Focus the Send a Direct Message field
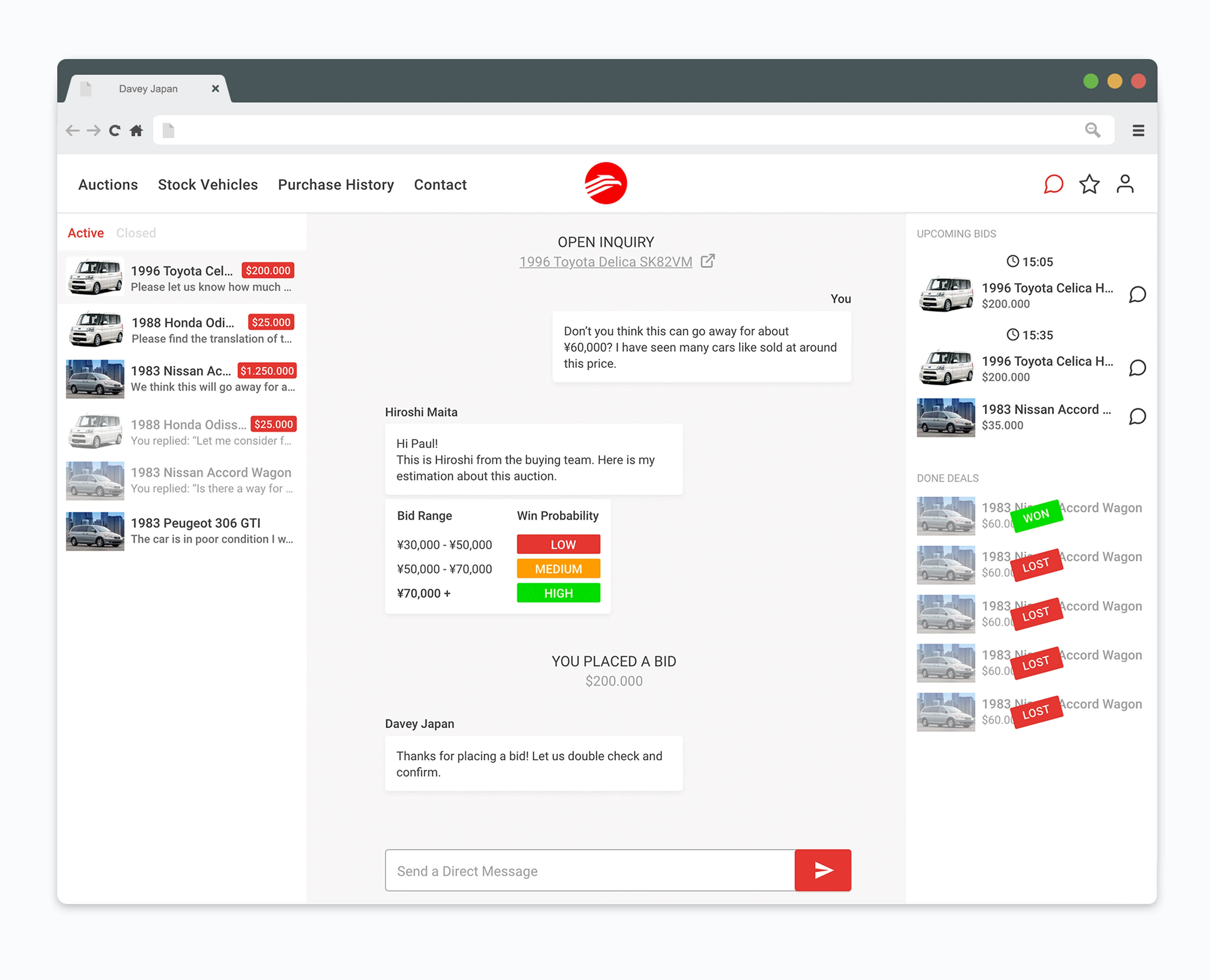1210x980 pixels. tap(589, 870)
